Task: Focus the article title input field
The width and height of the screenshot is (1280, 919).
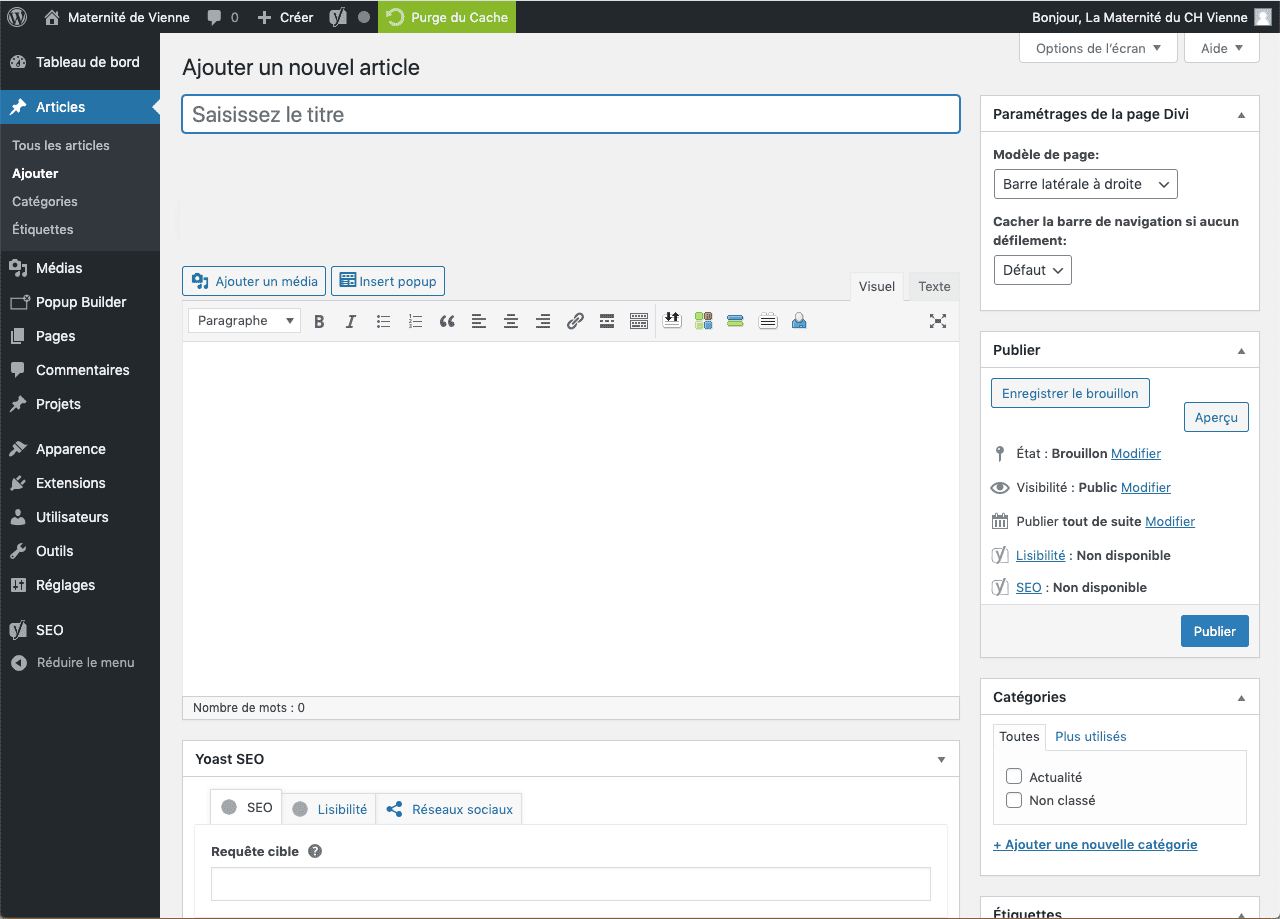Action: [570, 114]
